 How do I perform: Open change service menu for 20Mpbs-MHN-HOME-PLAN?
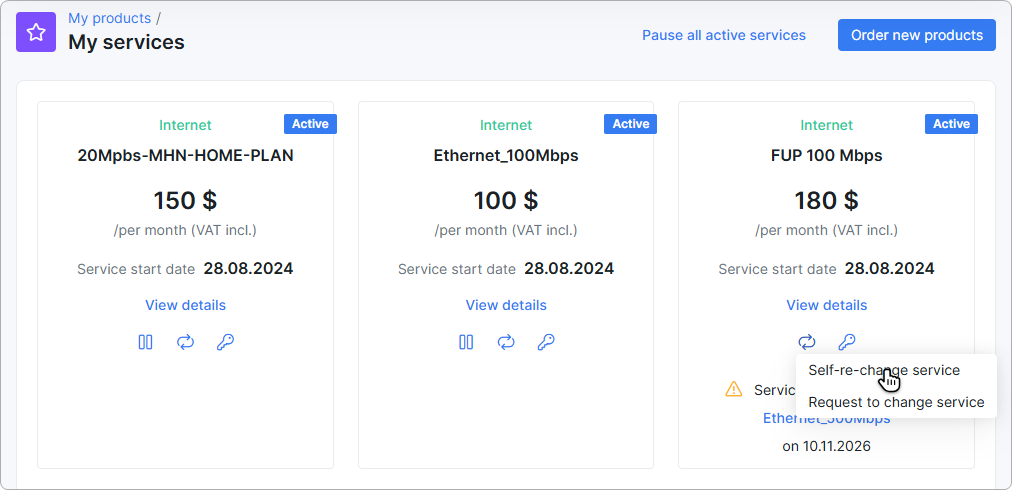(185, 342)
